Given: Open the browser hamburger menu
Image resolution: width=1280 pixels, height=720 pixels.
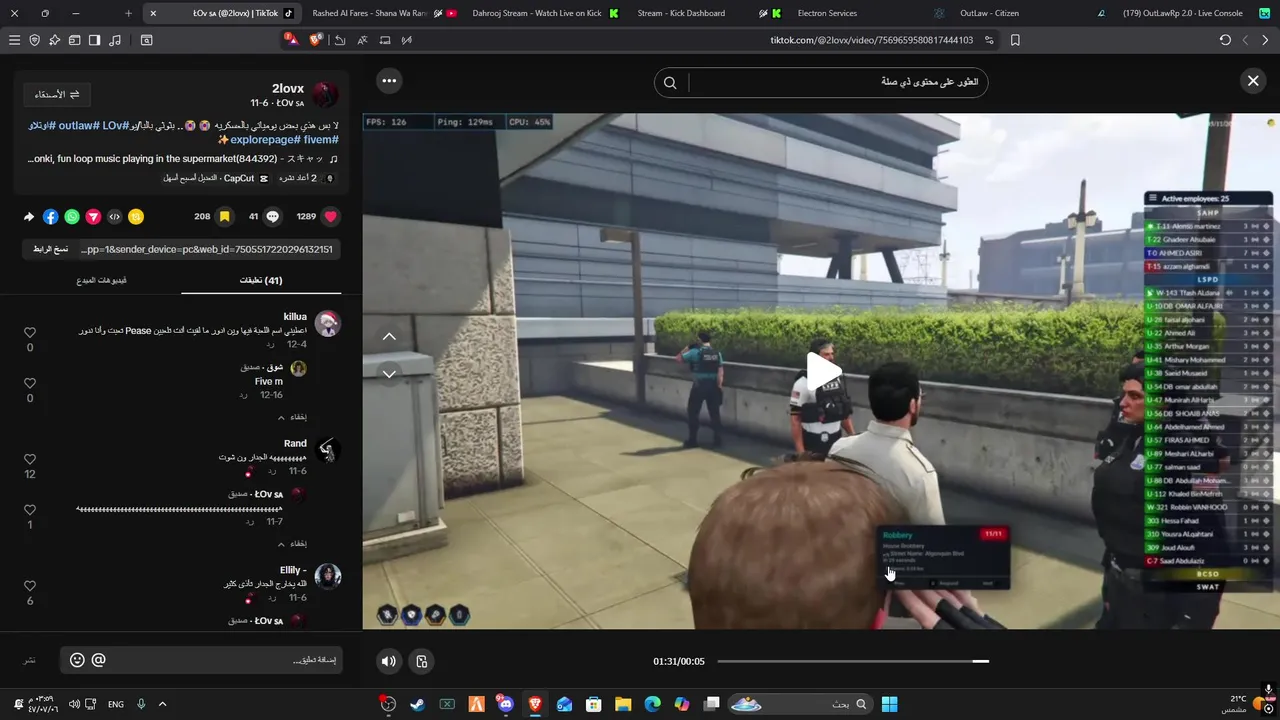Looking at the screenshot, I should (14, 40).
